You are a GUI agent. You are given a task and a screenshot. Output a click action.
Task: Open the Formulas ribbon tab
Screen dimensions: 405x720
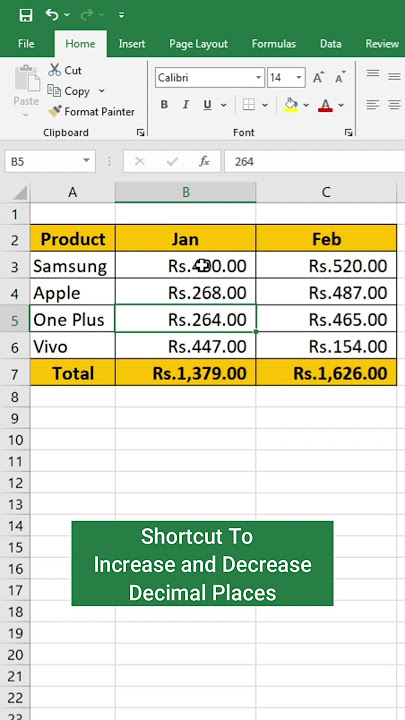[x=274, y=44]
